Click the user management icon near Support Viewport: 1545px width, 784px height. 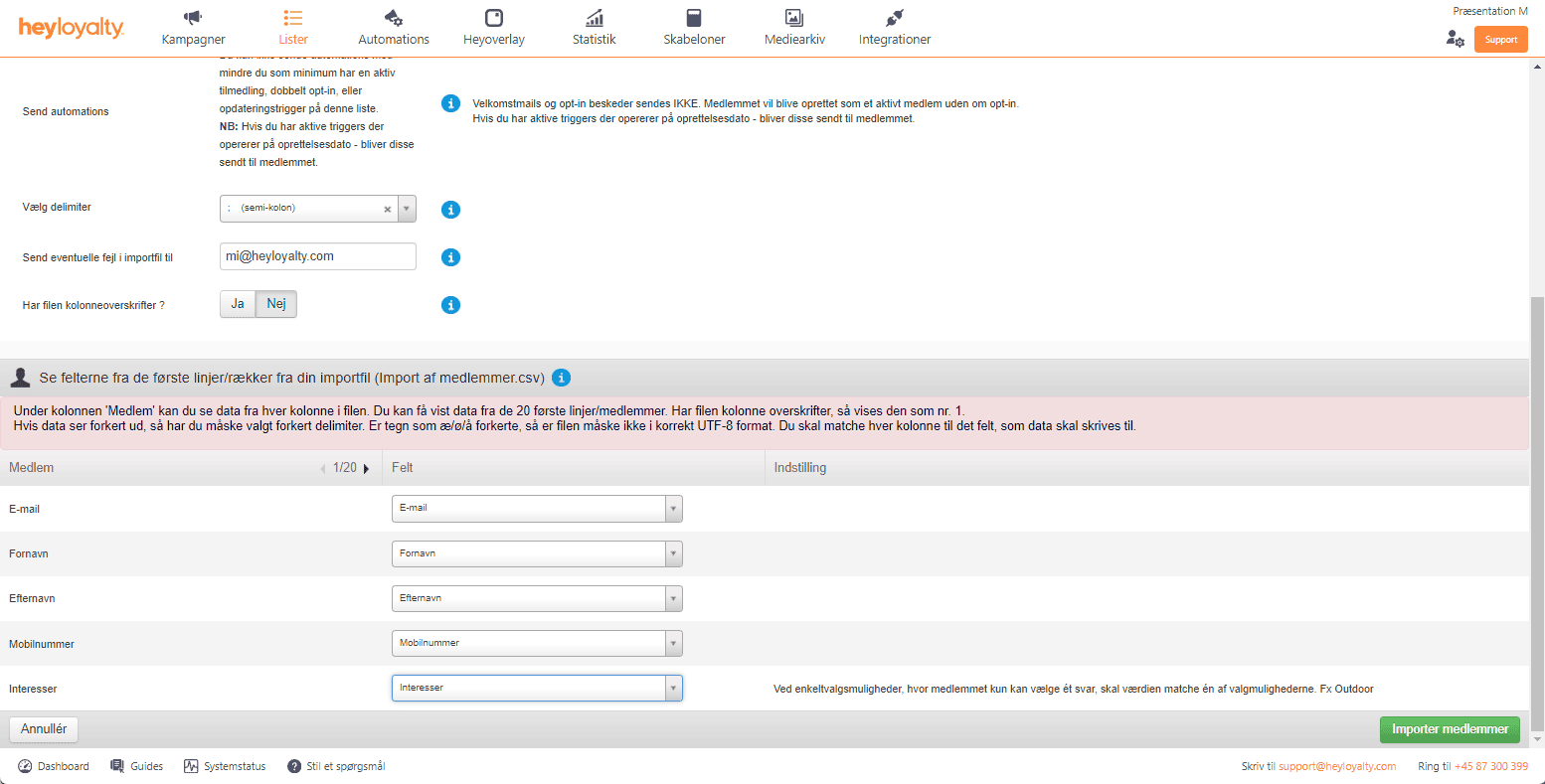(x=1456, y=39)
